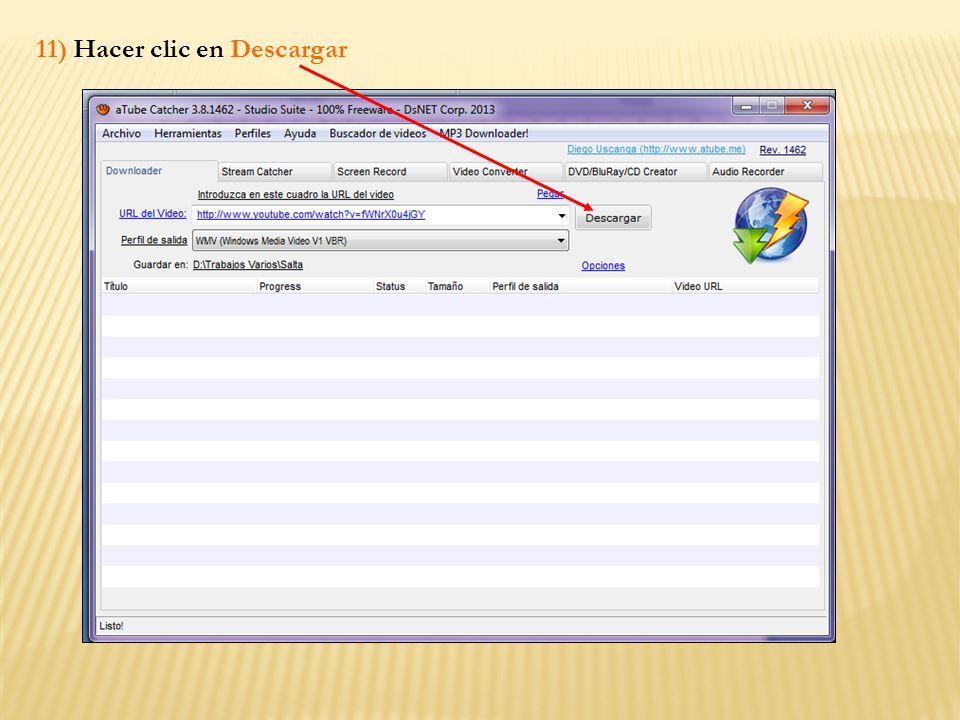Image resolution: width=960 pixels, height=720 pixels.
Task: Click the save folder path D:\Trabajos Varios\Salta
Action: (248, 264)
